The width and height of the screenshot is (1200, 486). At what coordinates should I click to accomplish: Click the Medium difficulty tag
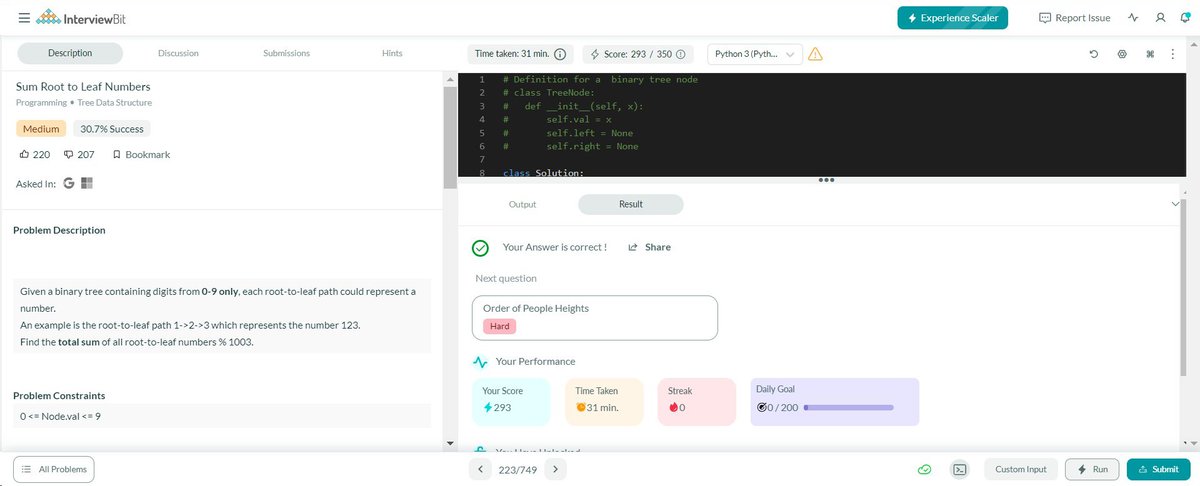pyautogui.click(x=41, y=129)
